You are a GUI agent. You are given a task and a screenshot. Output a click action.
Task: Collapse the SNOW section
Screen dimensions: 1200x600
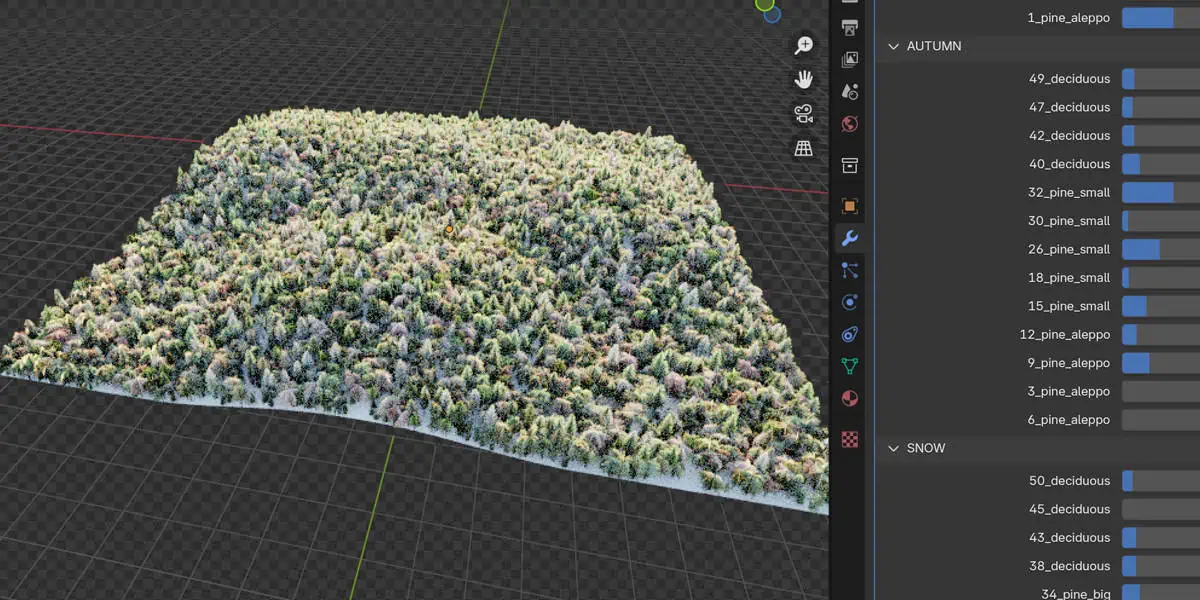893,448
